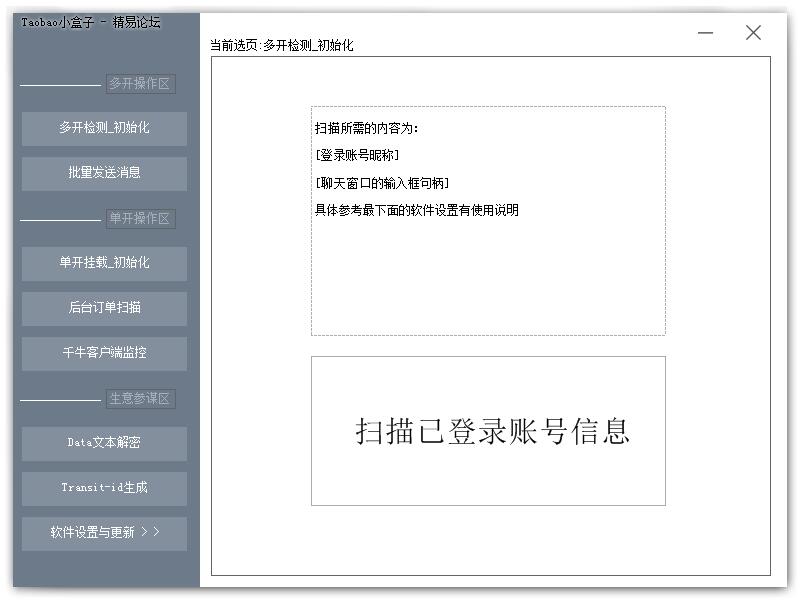
Task: Click text line [登录账号昵称]
Action: pyautogui.click(x=357, y=155)
